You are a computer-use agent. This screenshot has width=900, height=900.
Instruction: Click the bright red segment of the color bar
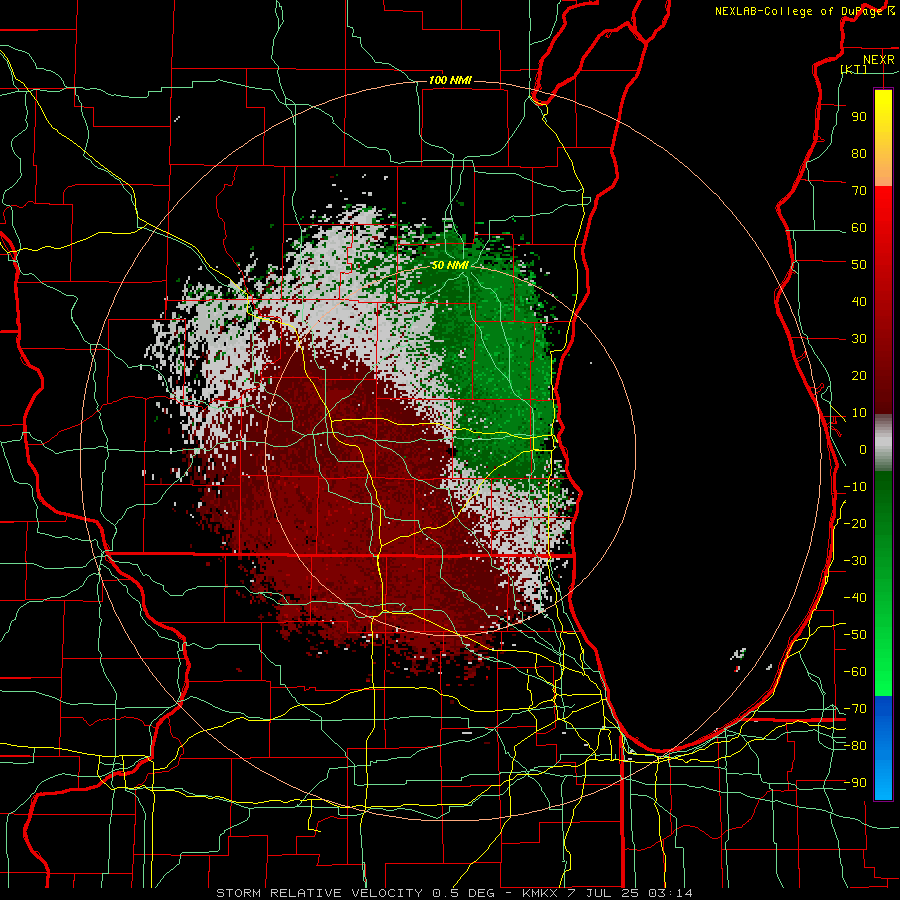(883, 204)
